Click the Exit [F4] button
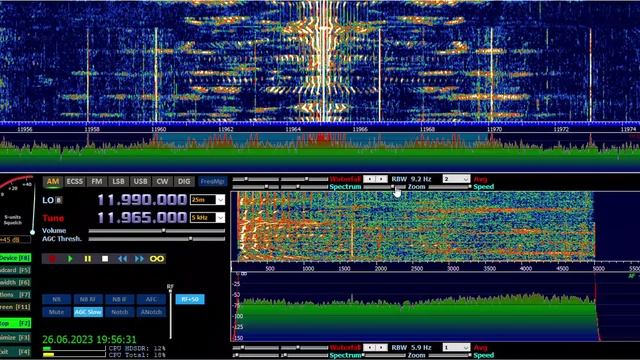The width and height of the screenshot is (640, 360). (x=15, y=351)
